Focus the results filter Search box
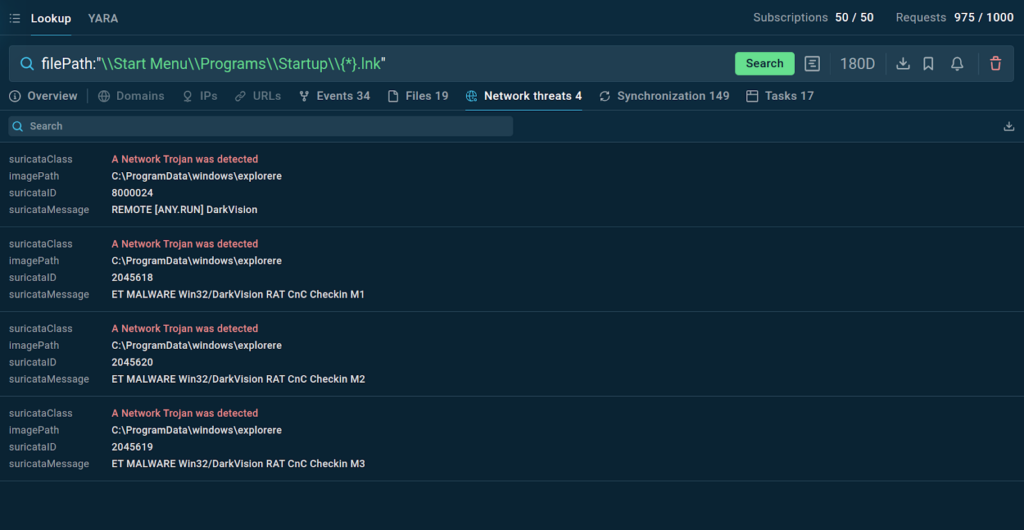The height and width of the screenshot is (530, 1024). tap(260, 126)
